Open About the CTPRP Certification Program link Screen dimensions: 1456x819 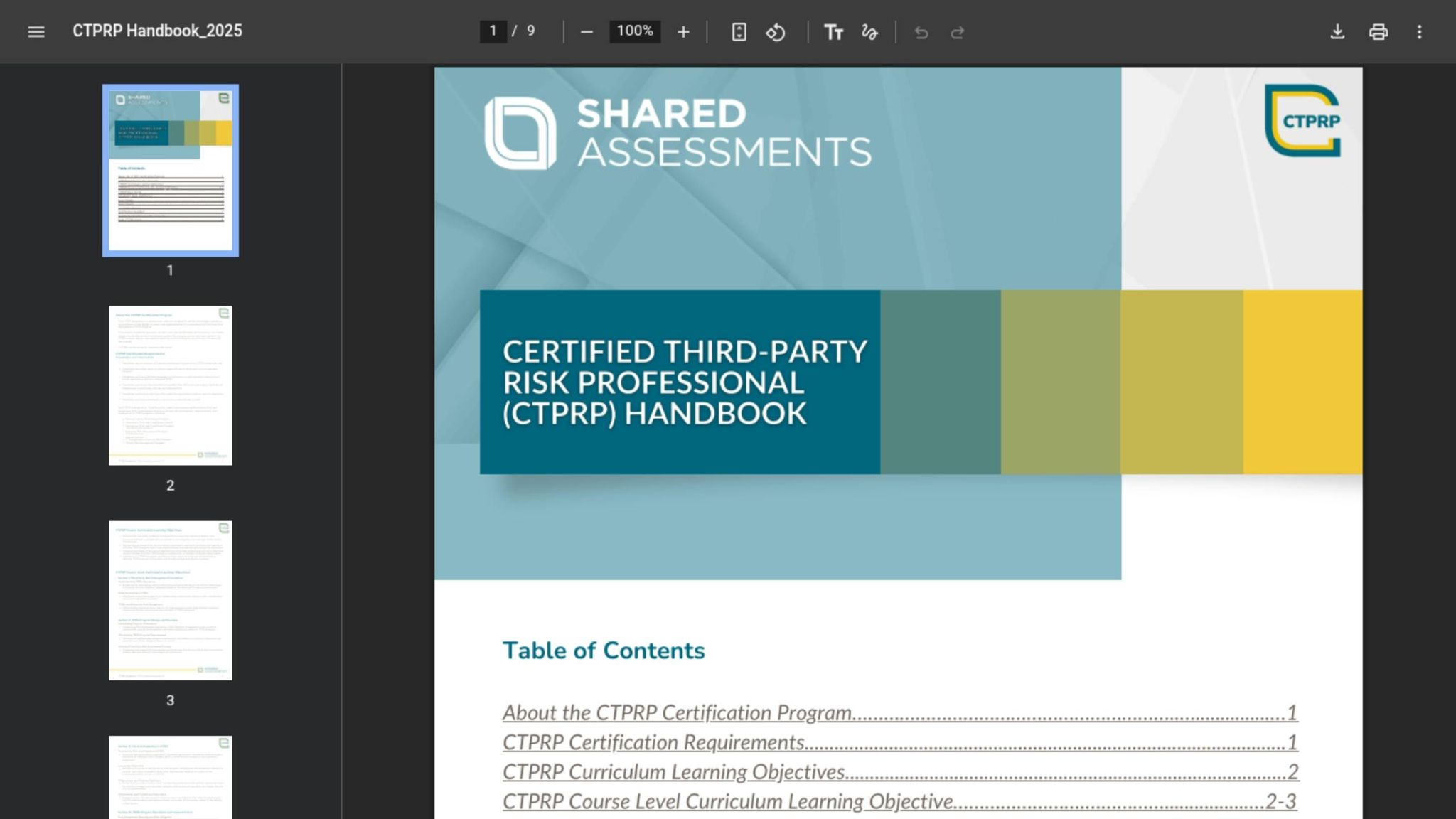(x=900, y=712)
